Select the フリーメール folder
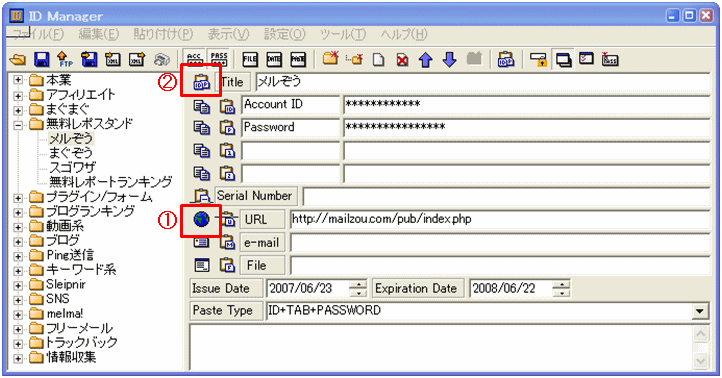The height and width of the screenshot is (378, 722). [79, 329]
